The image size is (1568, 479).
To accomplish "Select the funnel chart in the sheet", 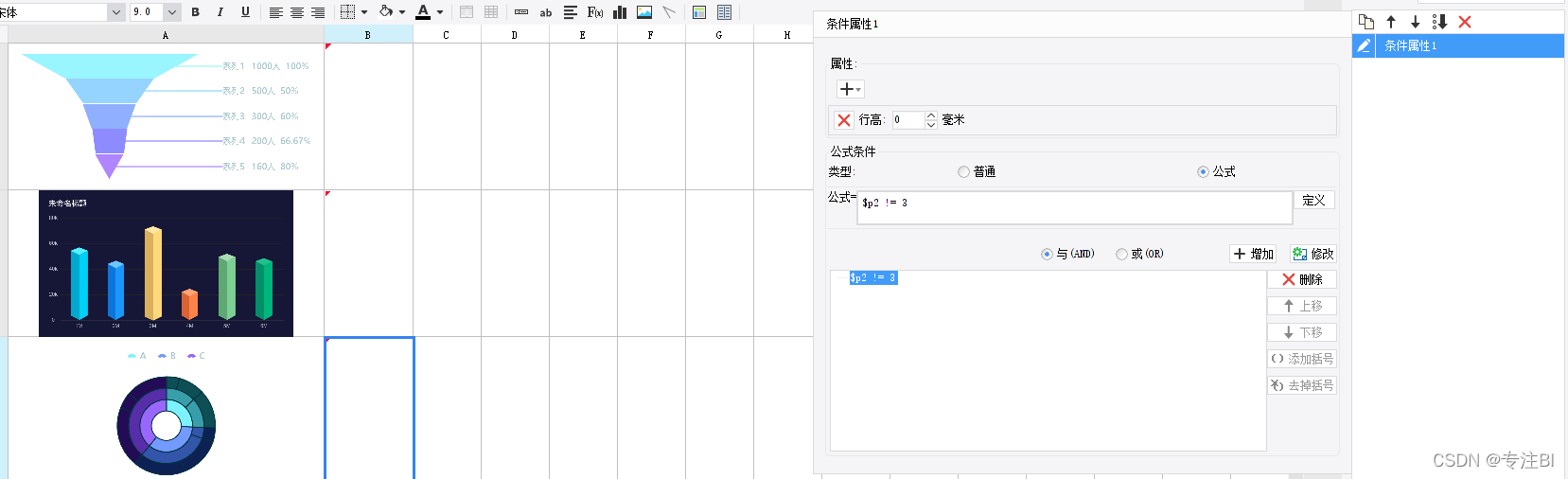I will coord(166,115).
